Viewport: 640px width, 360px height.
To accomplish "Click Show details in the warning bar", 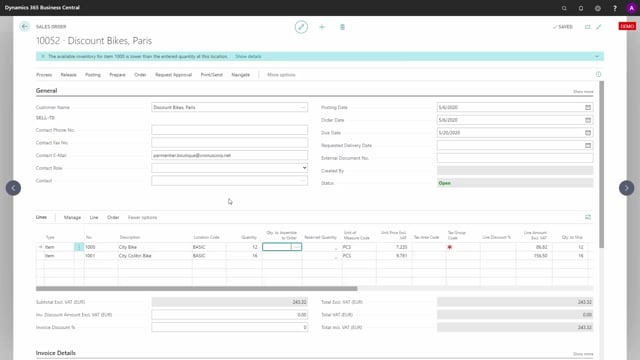I will point(248,56).
